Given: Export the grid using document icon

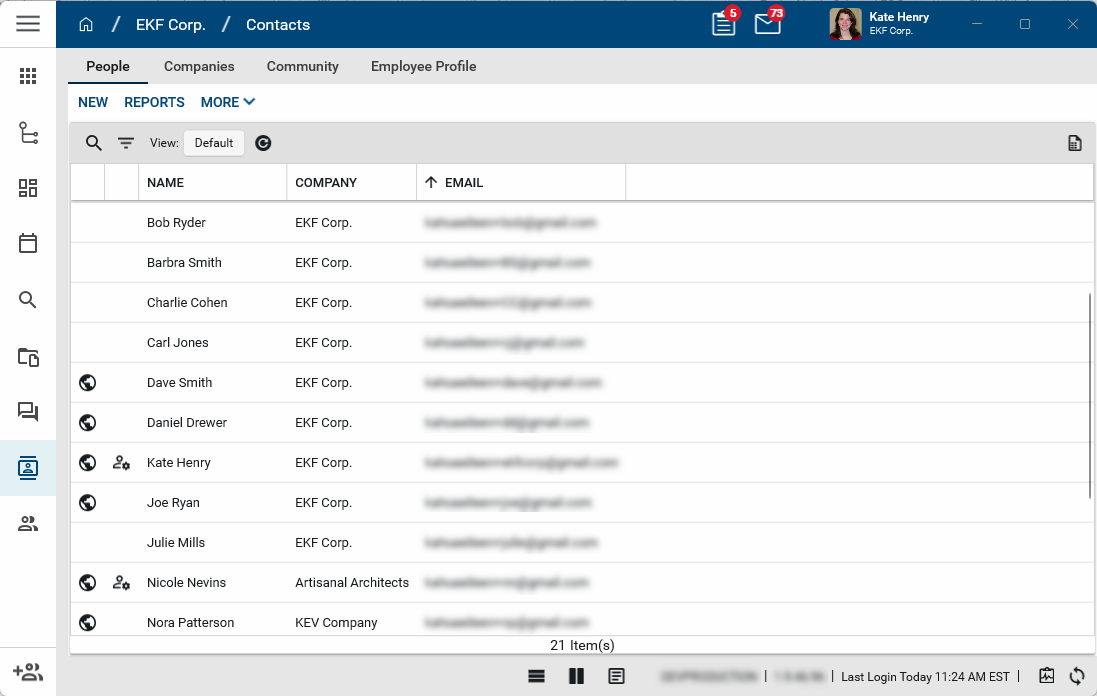Looking at the screenshot, I should (1074, 143).
